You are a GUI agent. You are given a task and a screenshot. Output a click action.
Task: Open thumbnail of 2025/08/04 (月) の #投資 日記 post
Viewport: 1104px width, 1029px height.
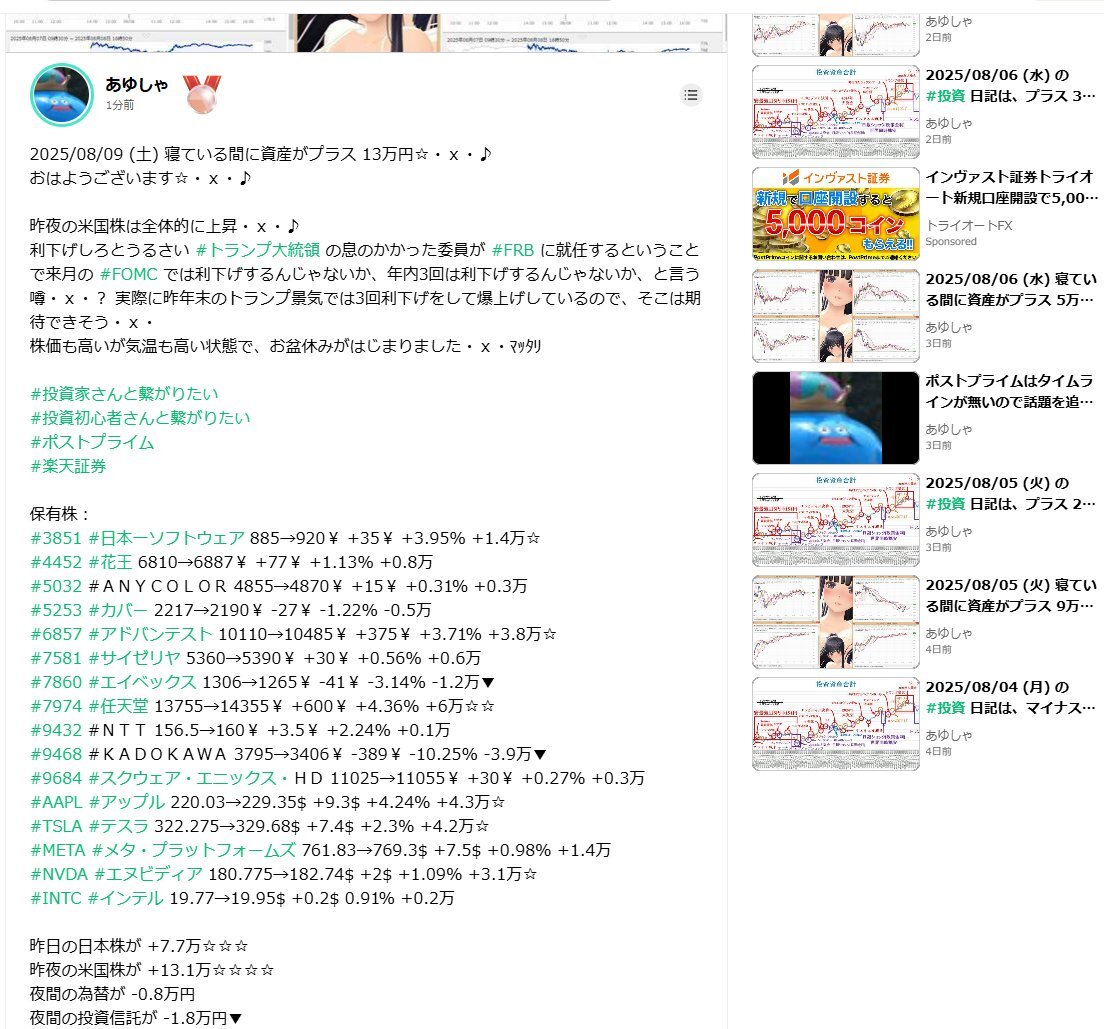836,724
